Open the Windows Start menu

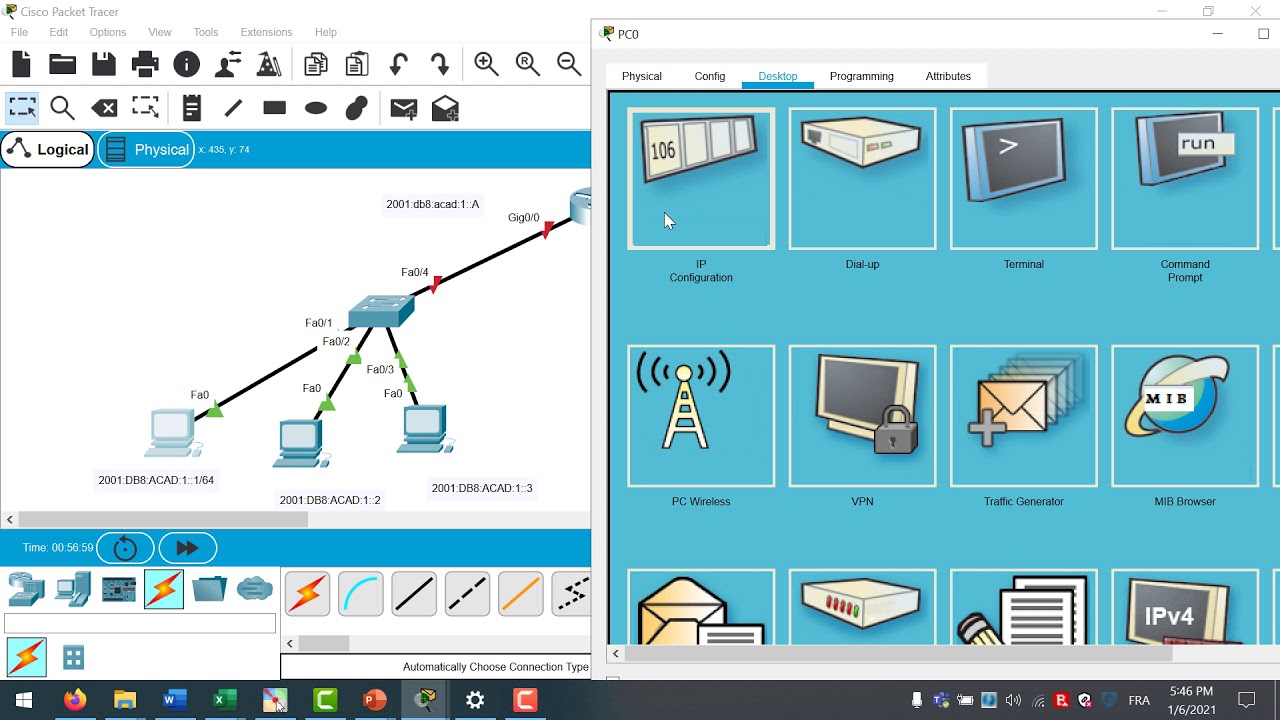click(x=24, y=700)
